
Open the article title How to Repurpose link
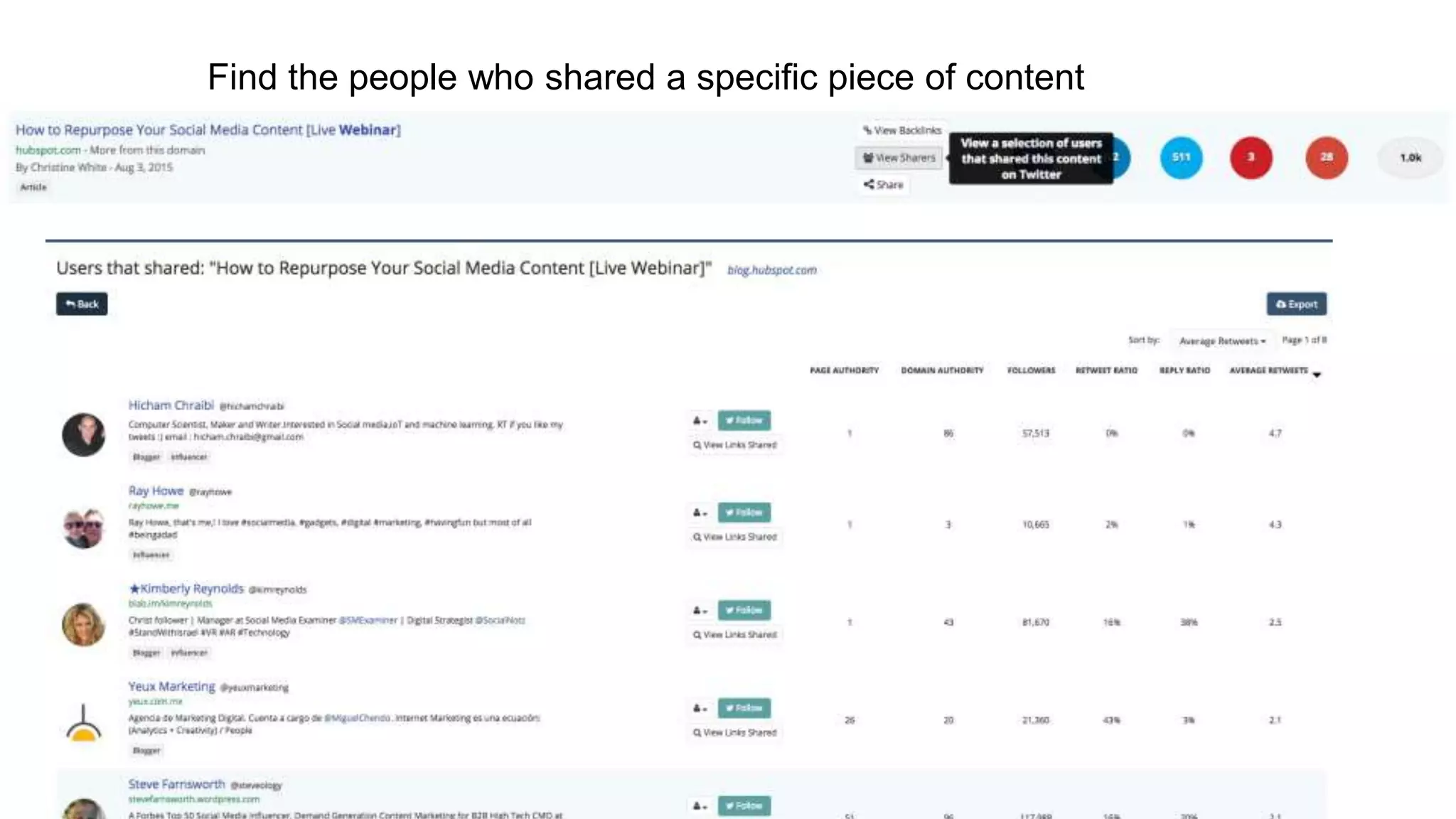208,130
